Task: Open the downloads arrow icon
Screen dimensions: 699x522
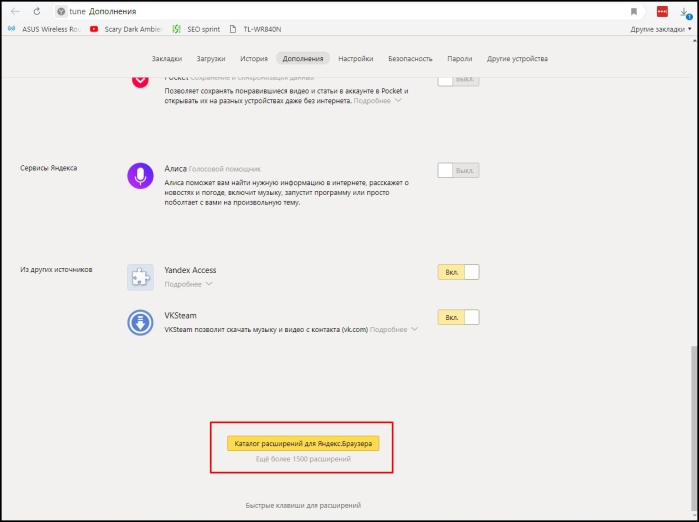Action: [x=684, y=12]
